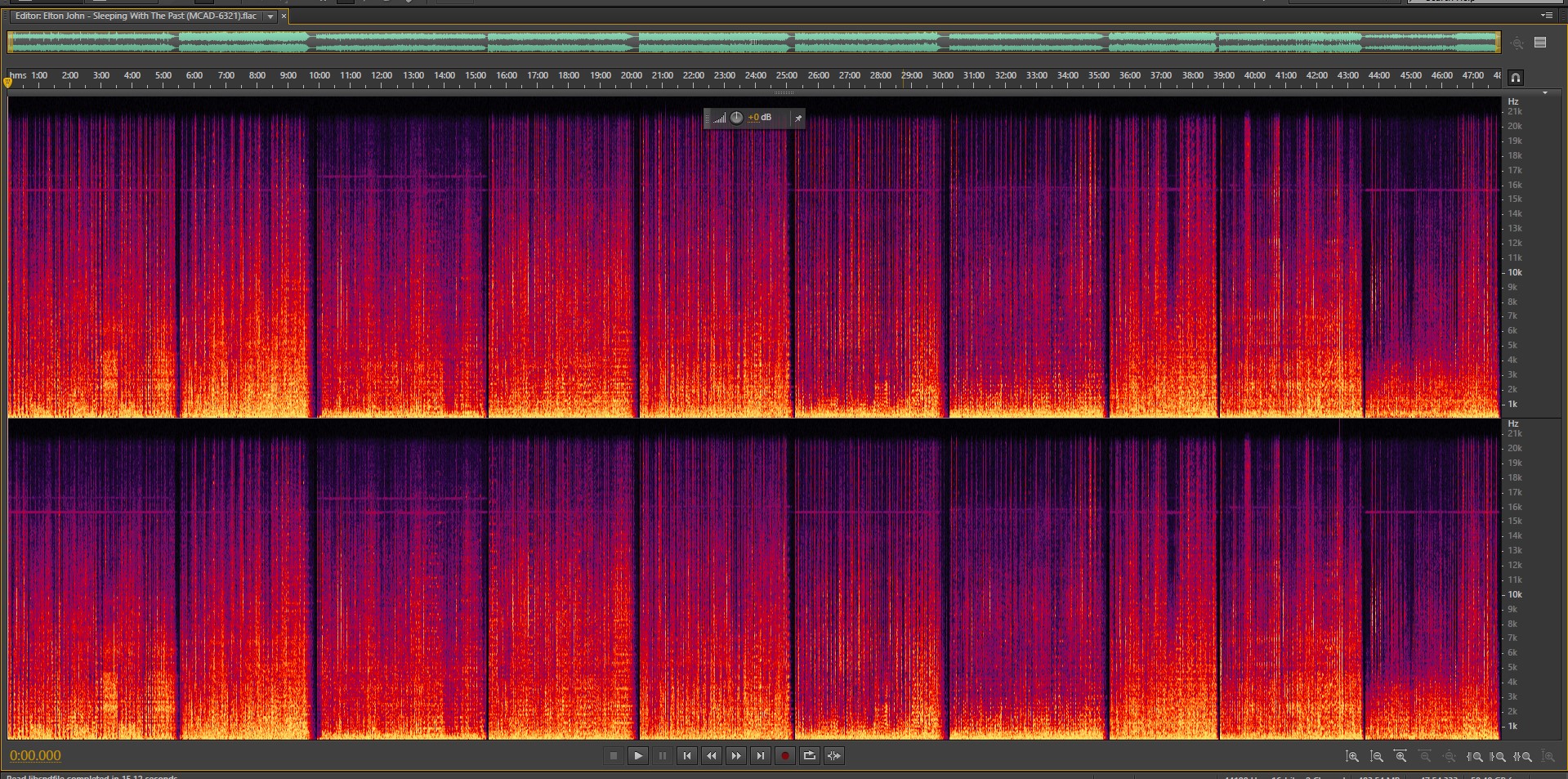Open the editor file selector dropdown arrow
1568x779 pixels.
coord(270,16)
